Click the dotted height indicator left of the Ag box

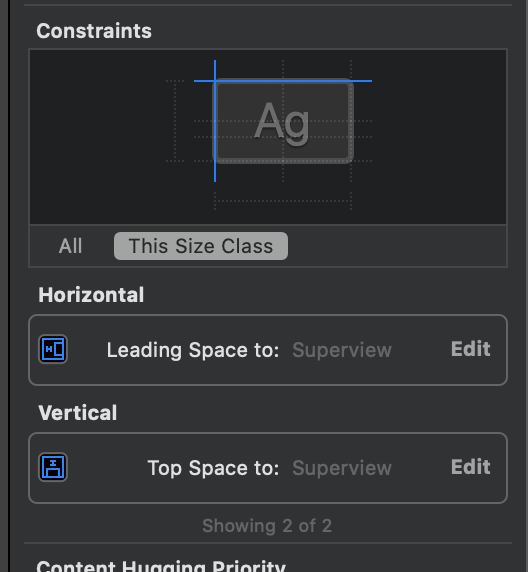(175, 121)
